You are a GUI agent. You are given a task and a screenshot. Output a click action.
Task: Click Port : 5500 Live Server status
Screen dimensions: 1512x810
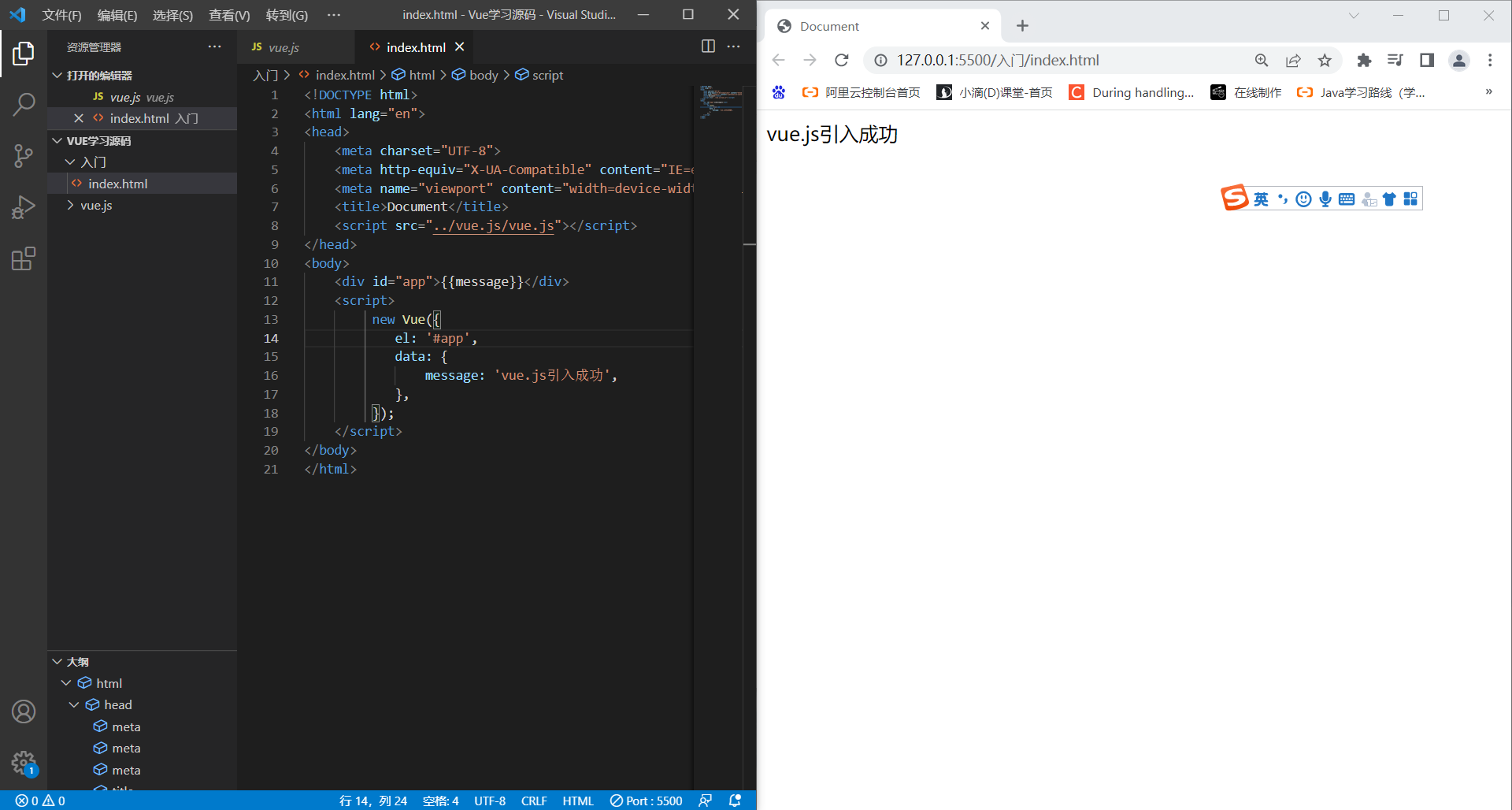(x=647, y=801)
